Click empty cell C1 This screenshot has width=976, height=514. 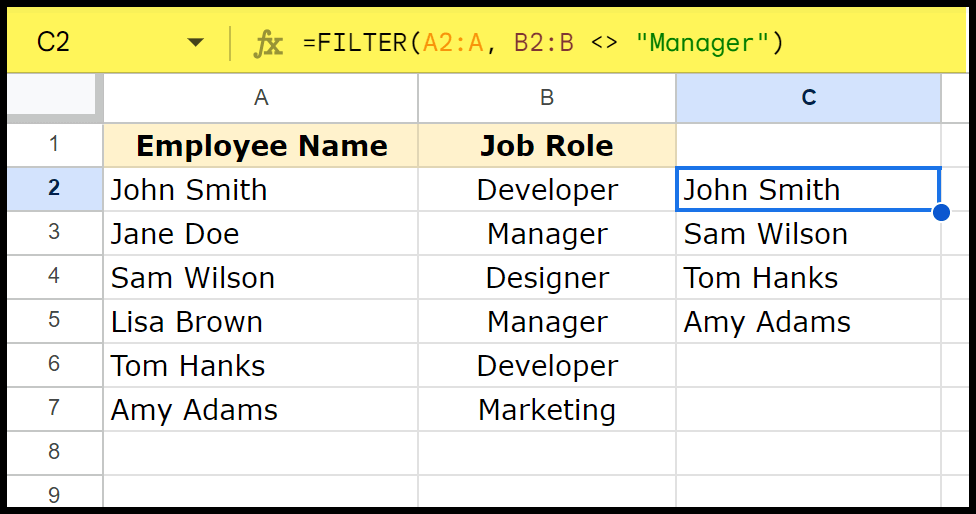808,145
